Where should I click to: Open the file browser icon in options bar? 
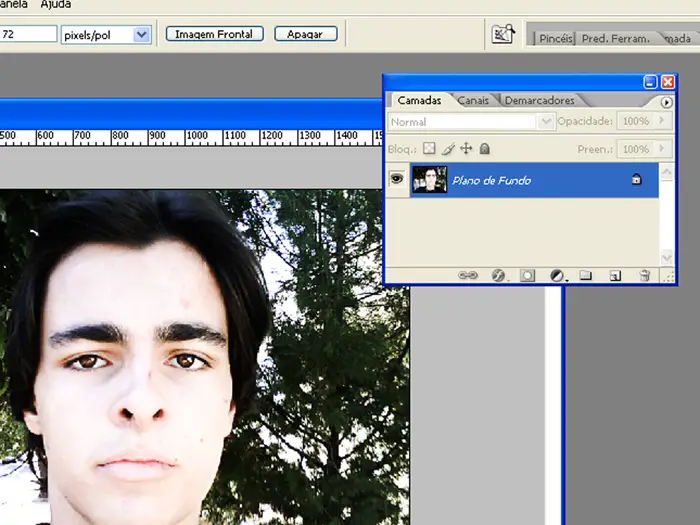(x=502, y=34)
